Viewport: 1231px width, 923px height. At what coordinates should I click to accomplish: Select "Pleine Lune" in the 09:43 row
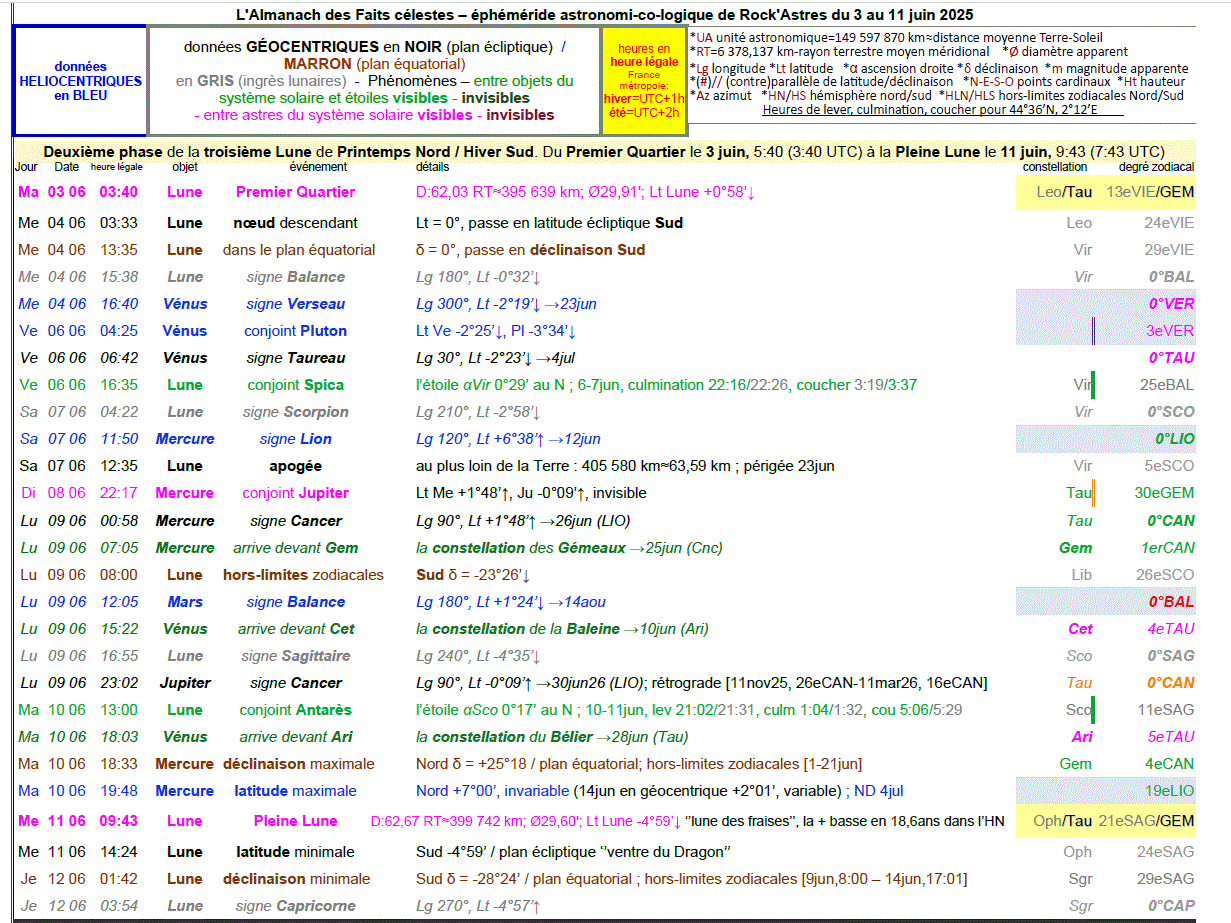pos(296,821)
